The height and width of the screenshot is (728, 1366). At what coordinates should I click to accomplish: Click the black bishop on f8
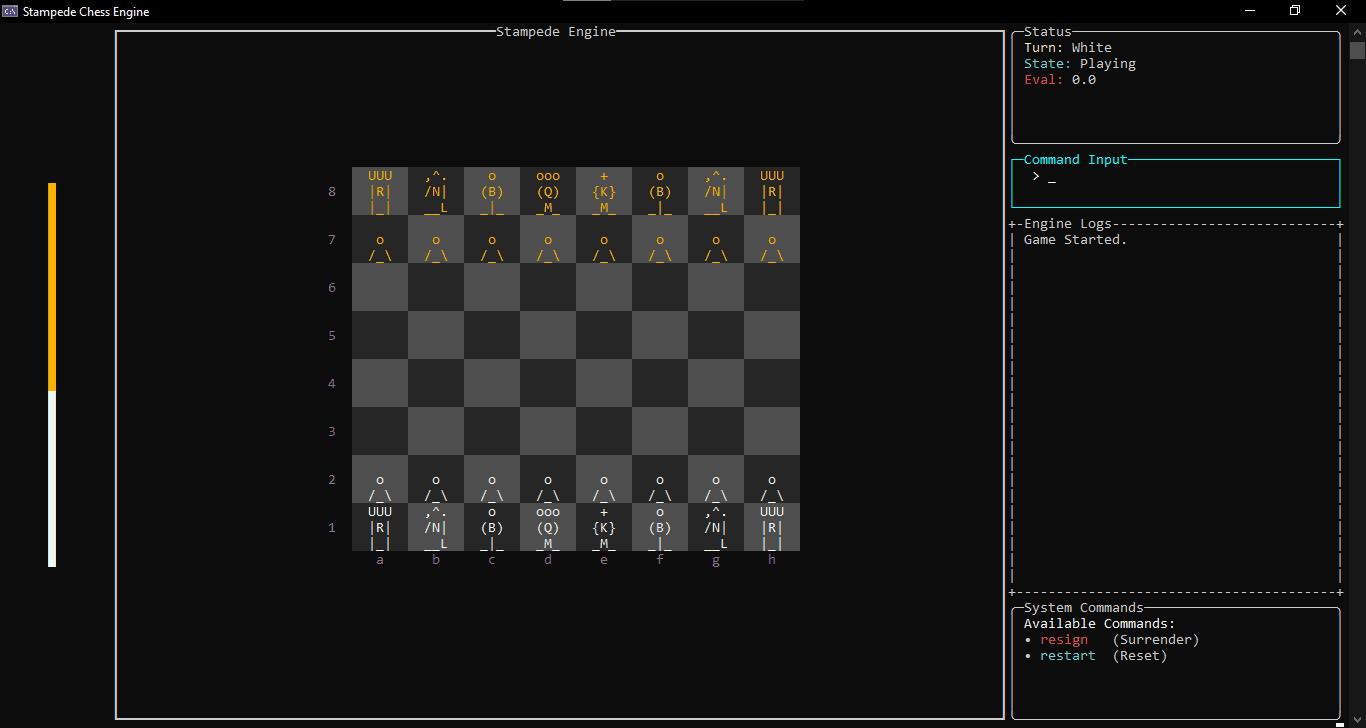[659, 191]
